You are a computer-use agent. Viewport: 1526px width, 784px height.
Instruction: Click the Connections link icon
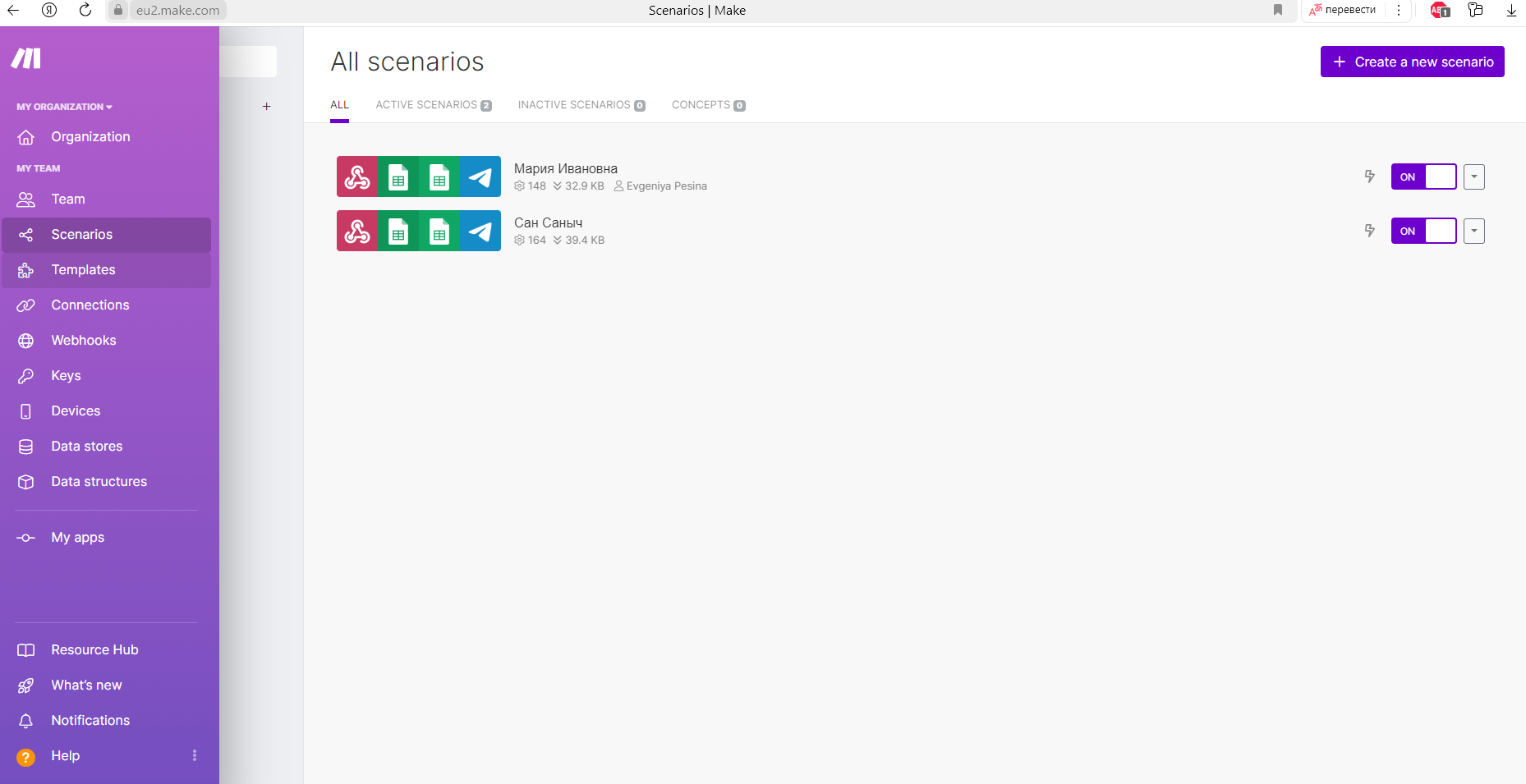point(26,305)
